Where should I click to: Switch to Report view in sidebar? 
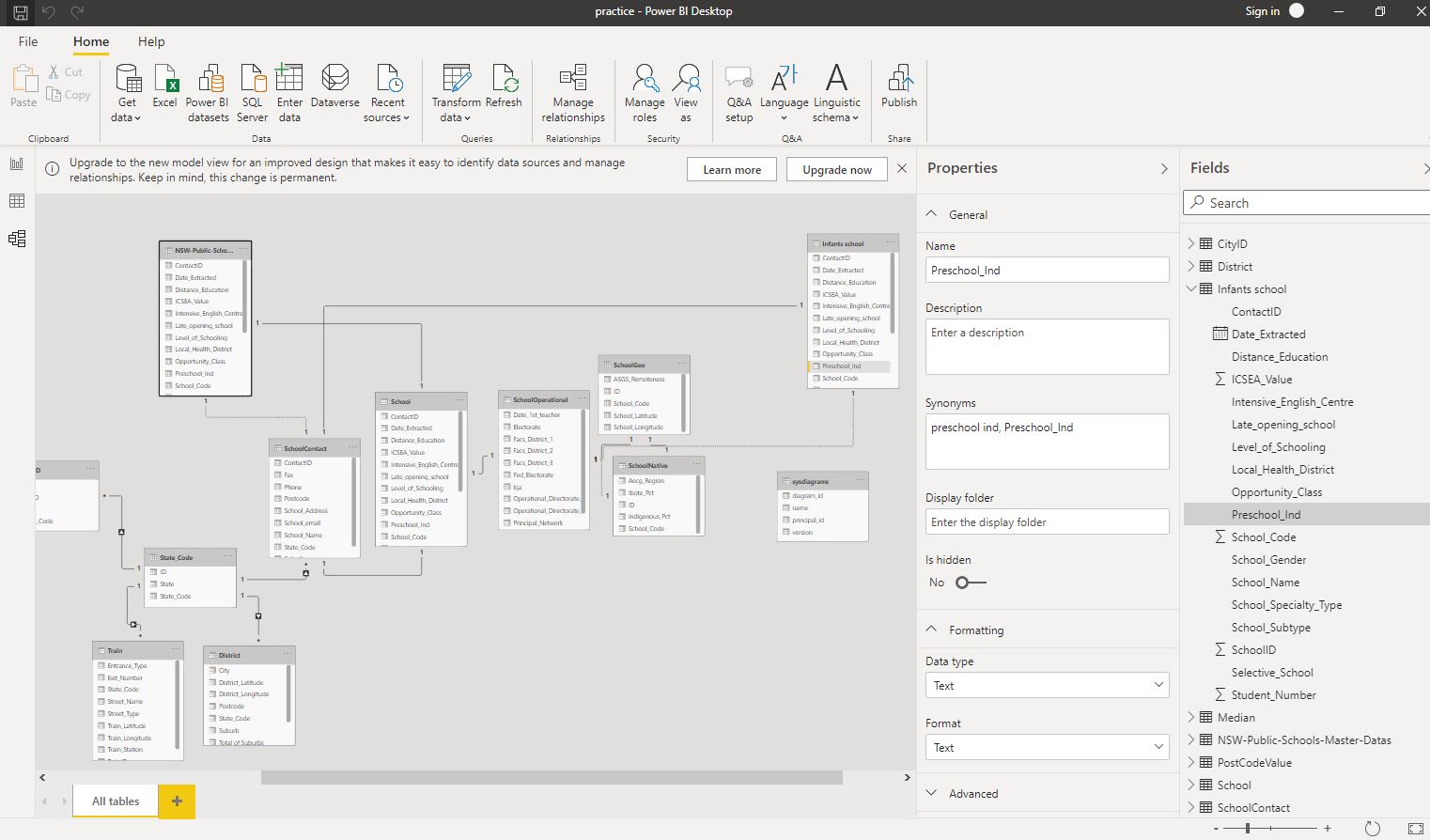17,163
